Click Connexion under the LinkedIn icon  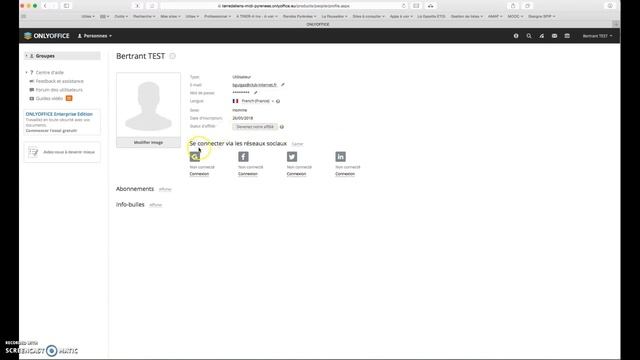tap(345, 174)
